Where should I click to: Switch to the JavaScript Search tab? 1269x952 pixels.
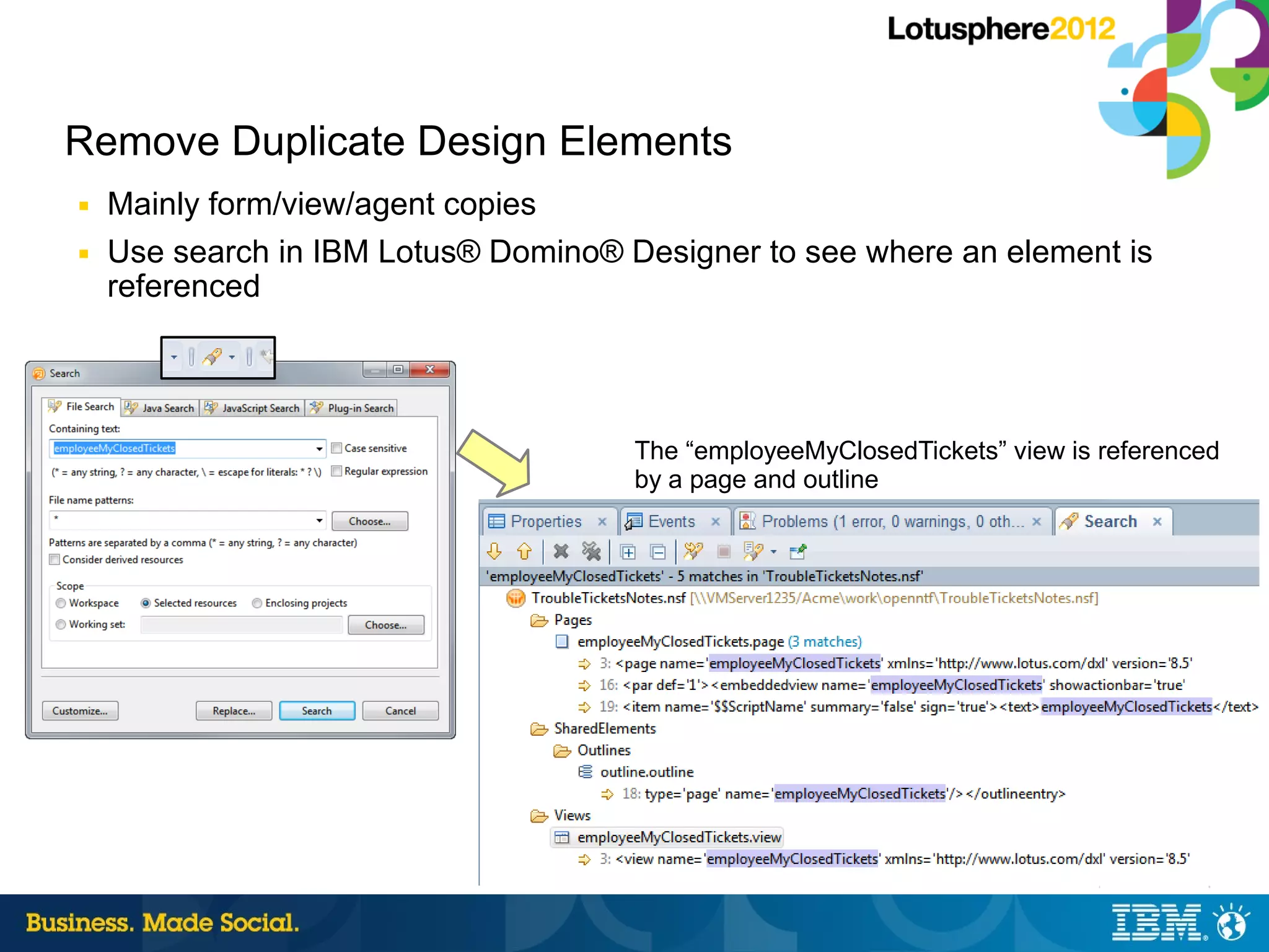tap(252, 408)
